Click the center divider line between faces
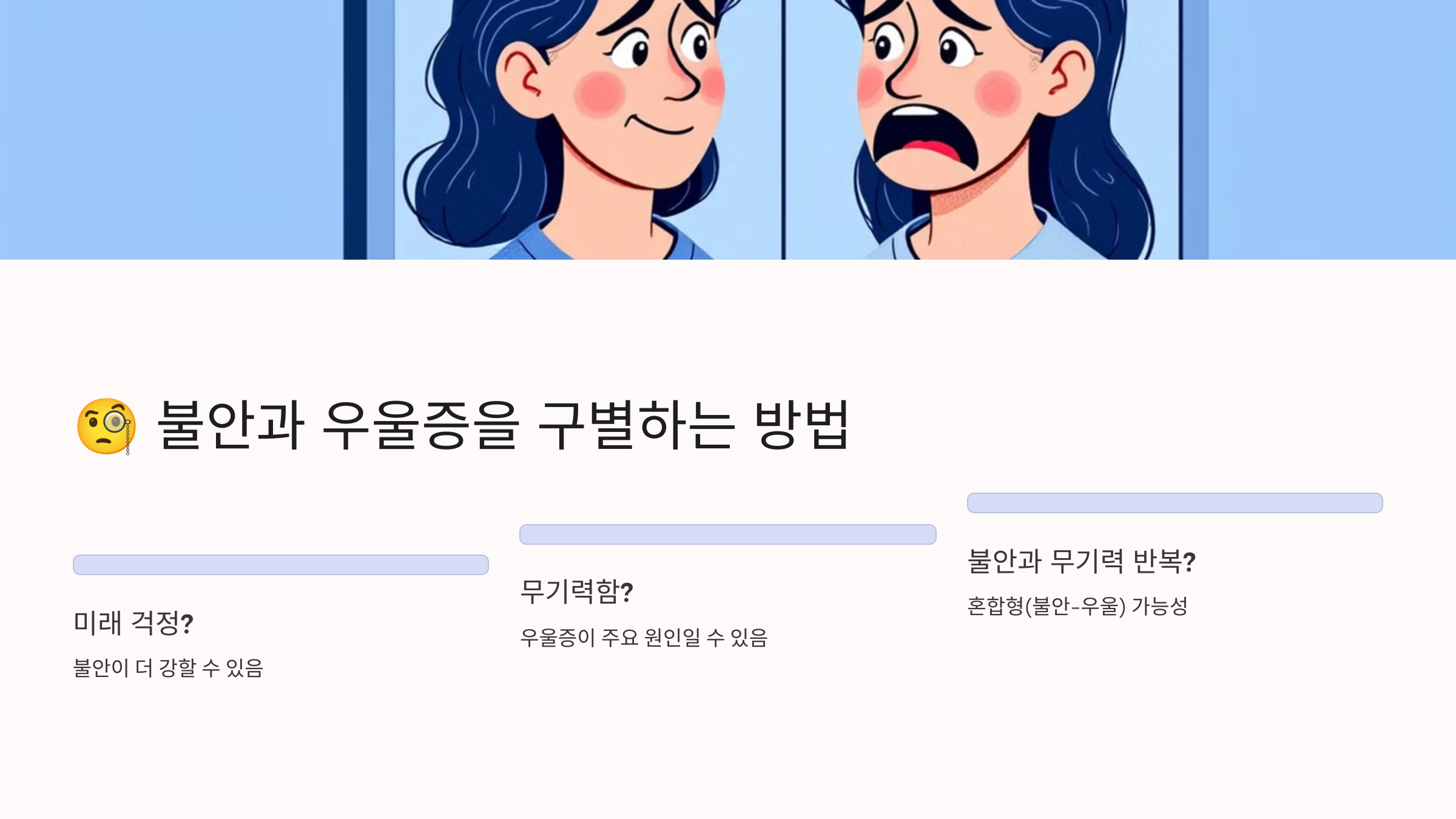The height and width of the screenshot is (819, 1456). point(783,130)
